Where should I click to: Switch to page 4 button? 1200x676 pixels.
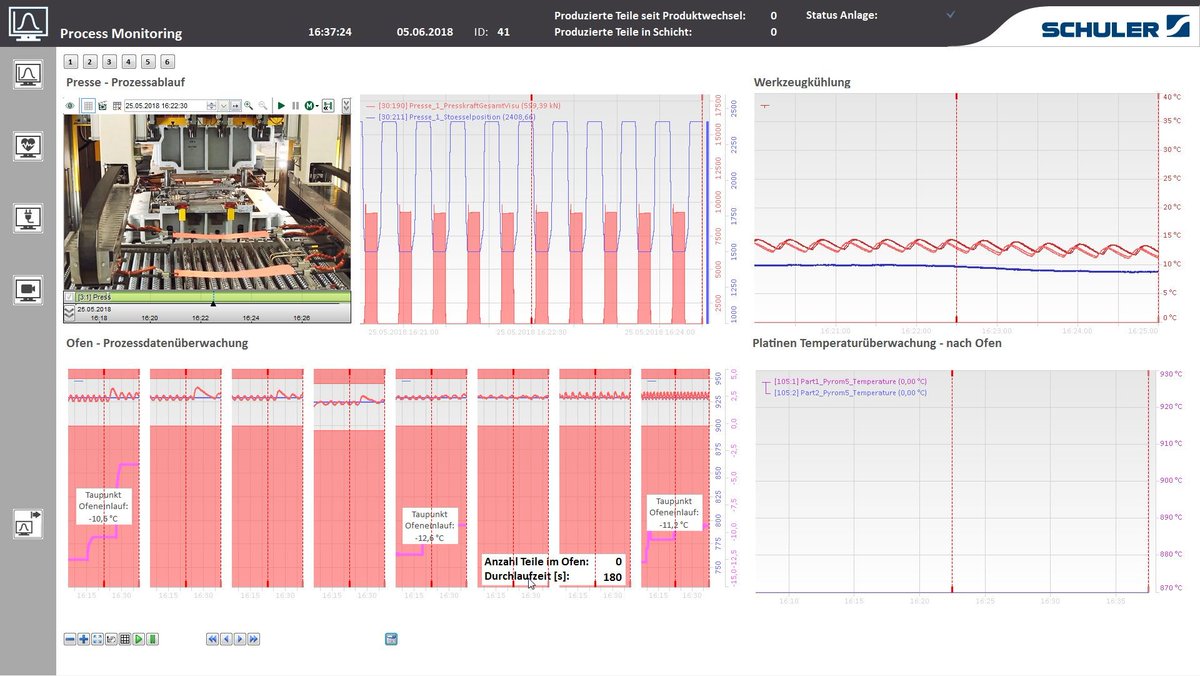coord(128,61)
